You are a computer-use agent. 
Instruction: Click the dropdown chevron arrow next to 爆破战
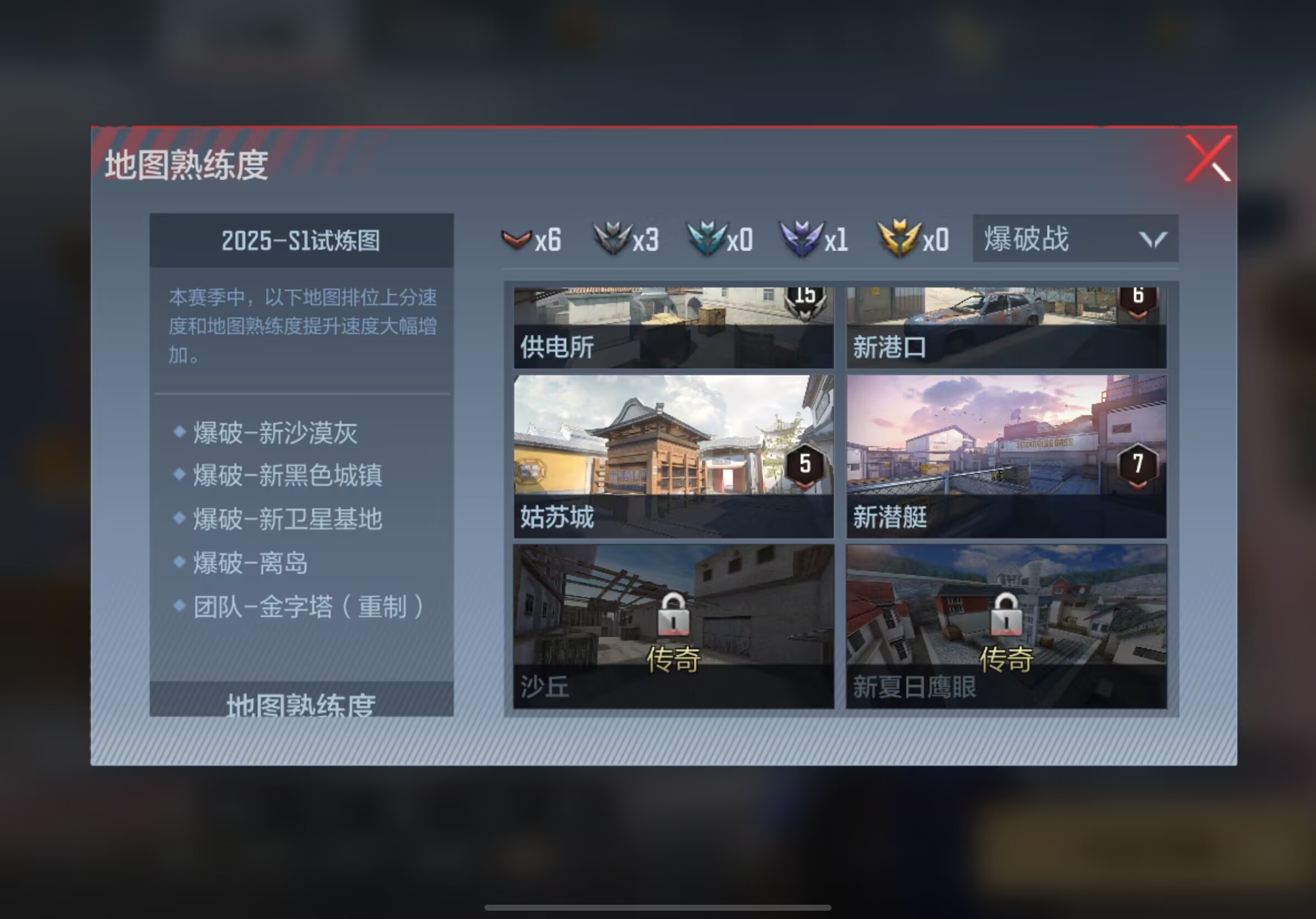(x=1153, y=240)
